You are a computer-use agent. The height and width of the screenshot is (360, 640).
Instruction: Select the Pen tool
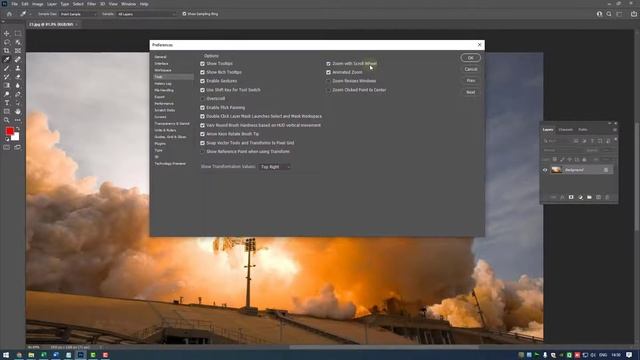[x=18, y=94]
